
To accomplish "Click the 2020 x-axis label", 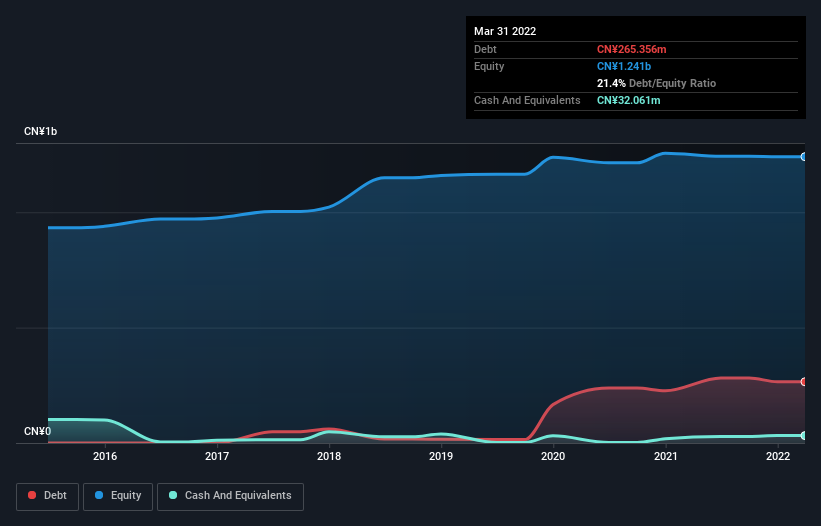I will [553, 456].
